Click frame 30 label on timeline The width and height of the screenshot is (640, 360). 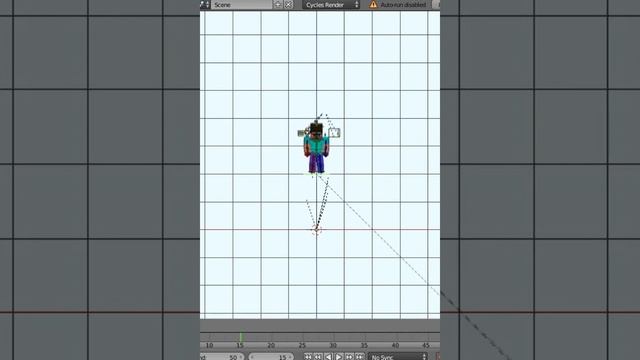pyautogui.click(x=333, y=345)
